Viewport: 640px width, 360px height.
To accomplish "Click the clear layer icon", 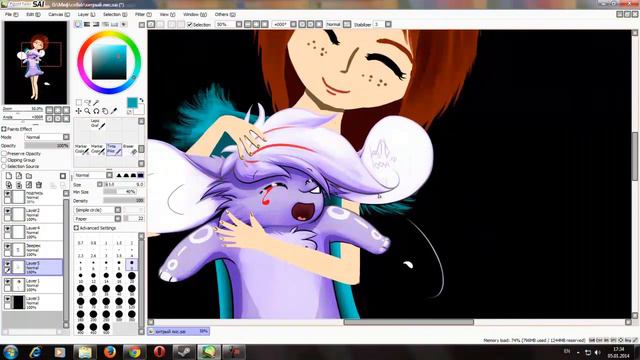I will click(29, 185).
